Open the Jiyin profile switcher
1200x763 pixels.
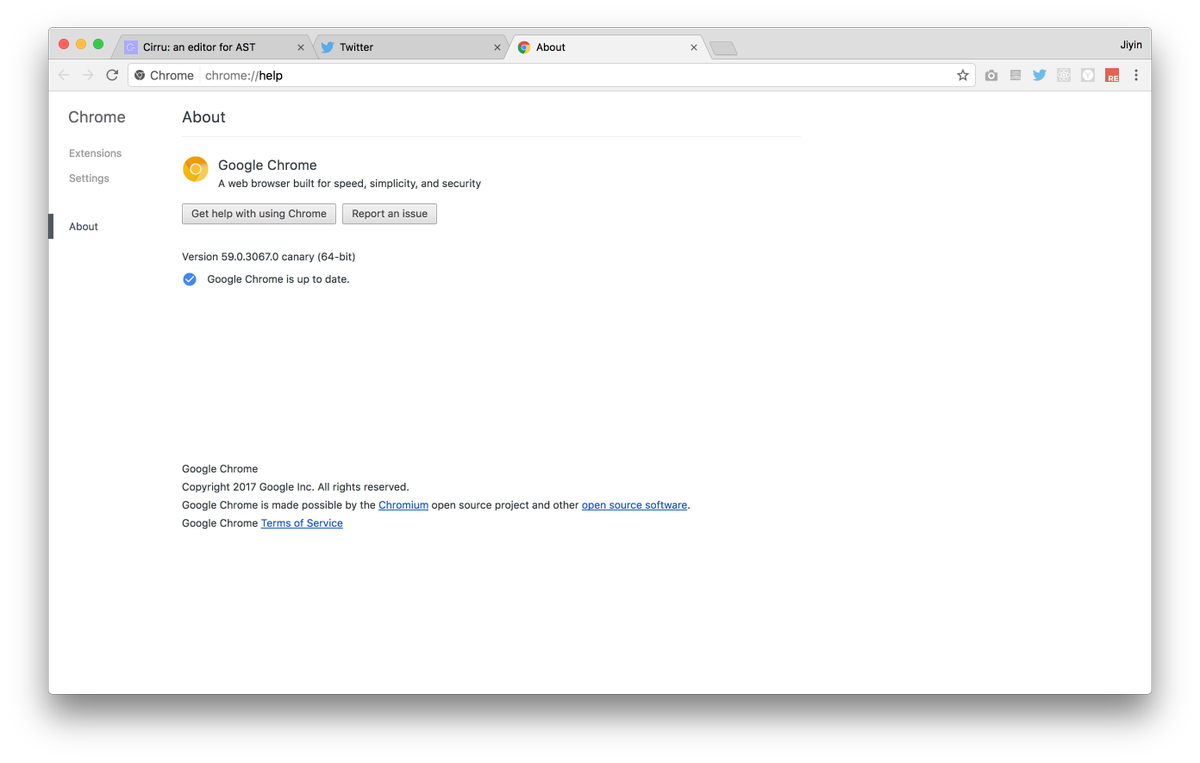pyautogui.click(x=1130, y=45)
